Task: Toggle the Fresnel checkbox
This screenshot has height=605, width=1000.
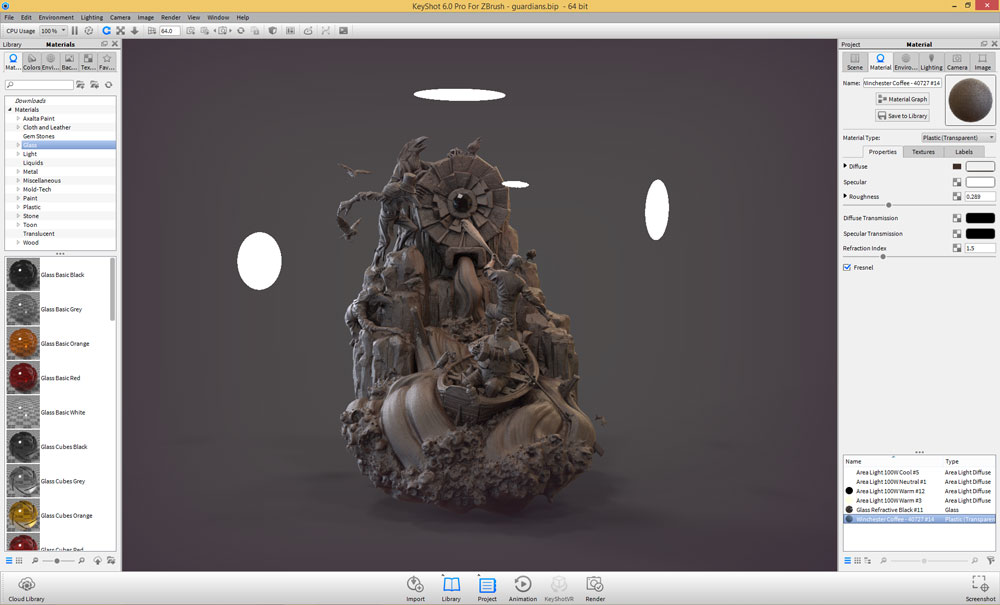Action: tap(847, 267)
